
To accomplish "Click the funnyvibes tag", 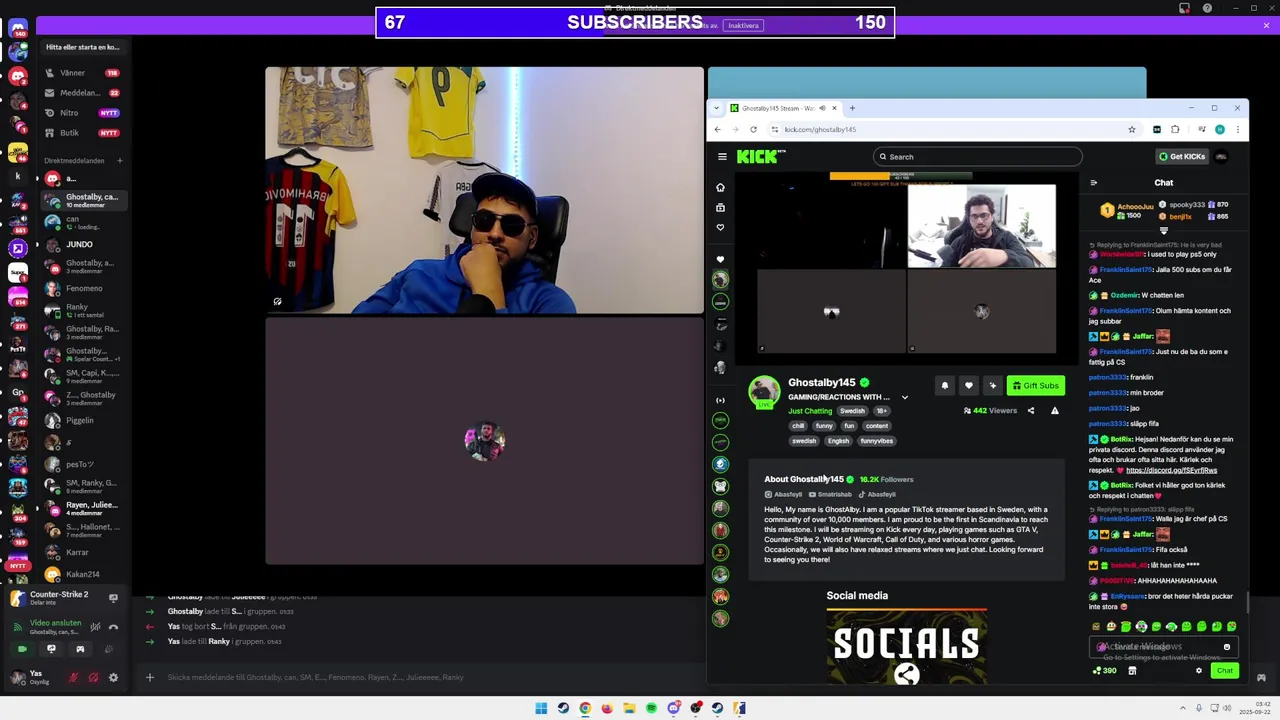I will tap(876, 441).
